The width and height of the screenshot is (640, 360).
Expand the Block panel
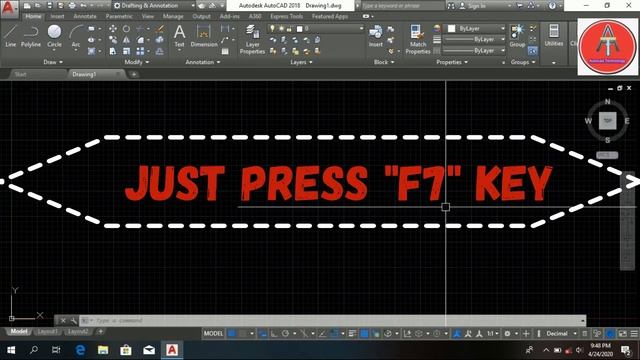(x=384, y=62)
